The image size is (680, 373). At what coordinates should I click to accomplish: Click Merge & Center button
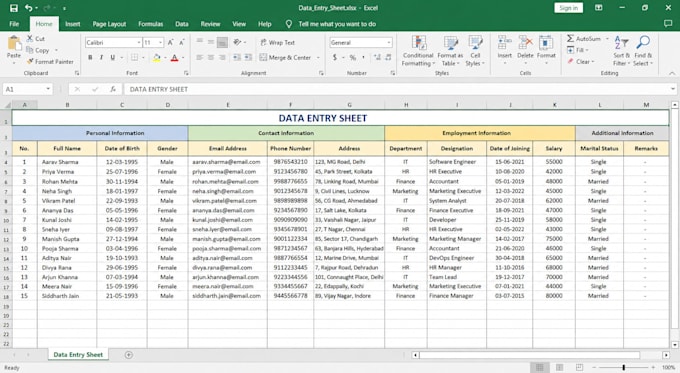(285, 57)
